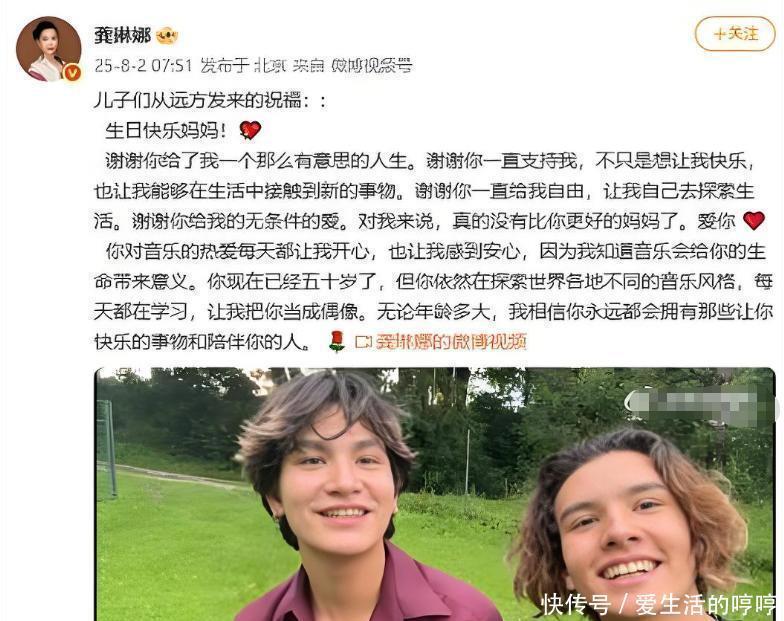
Task: Follow the account with +关注 button
Action: click(x=735, y=34)
